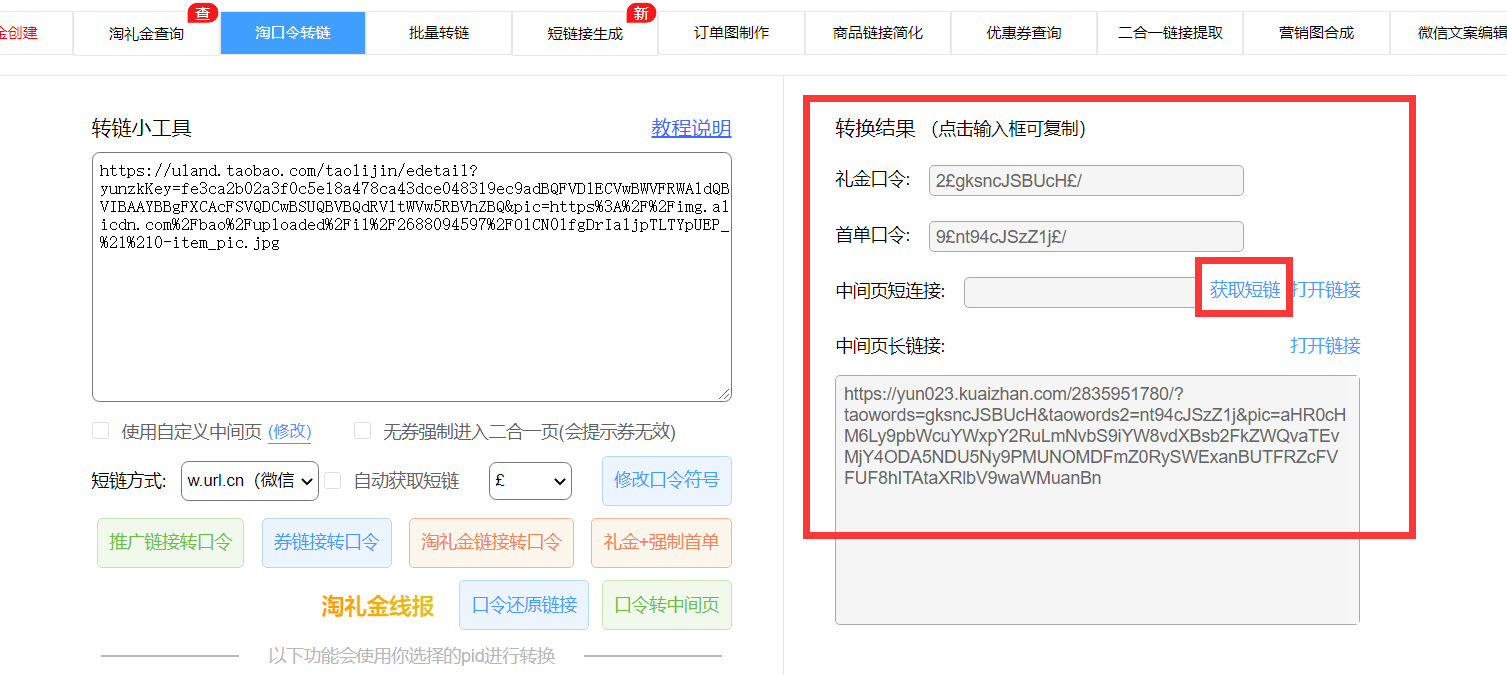Click the 以下功能会使用你选择的pid进行转换 text
This screenshot has width=1507, height=675.
pyautogui.click(x=411, y=656)
